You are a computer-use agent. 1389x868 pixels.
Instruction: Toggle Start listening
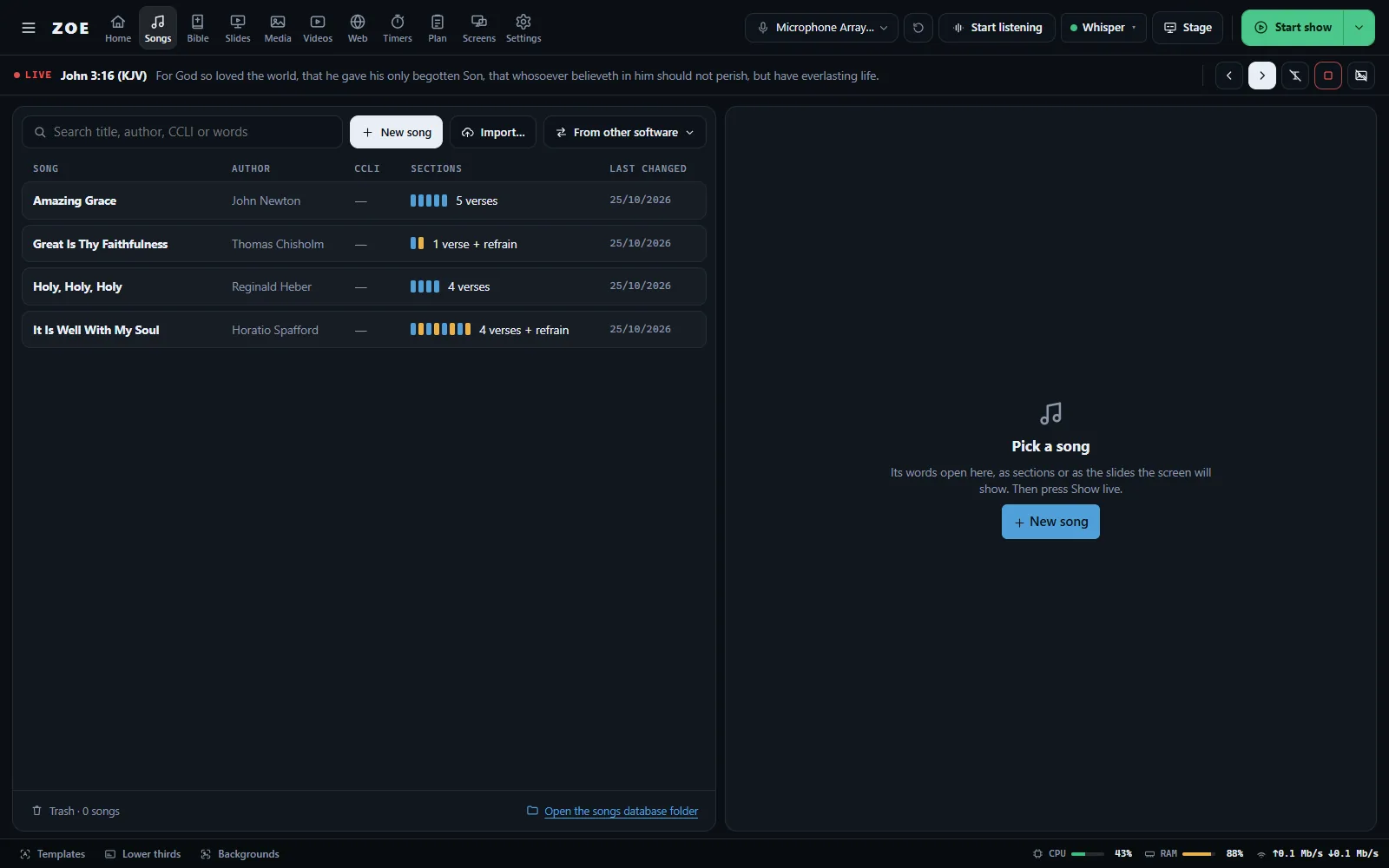997,28
